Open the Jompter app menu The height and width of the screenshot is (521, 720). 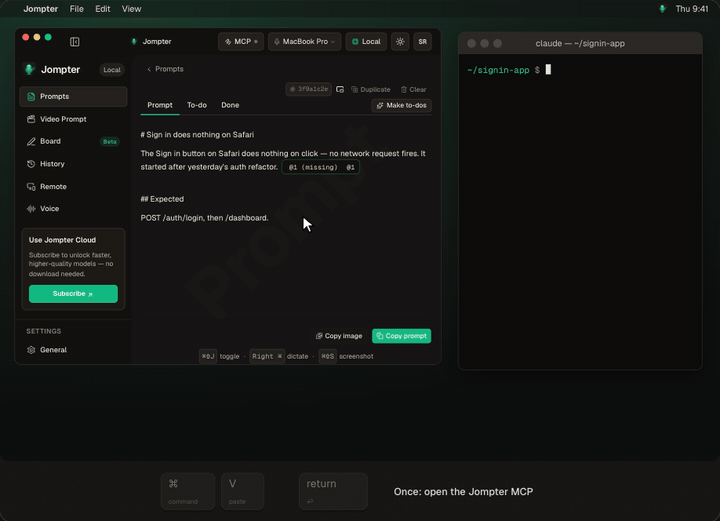click(40, 9)
